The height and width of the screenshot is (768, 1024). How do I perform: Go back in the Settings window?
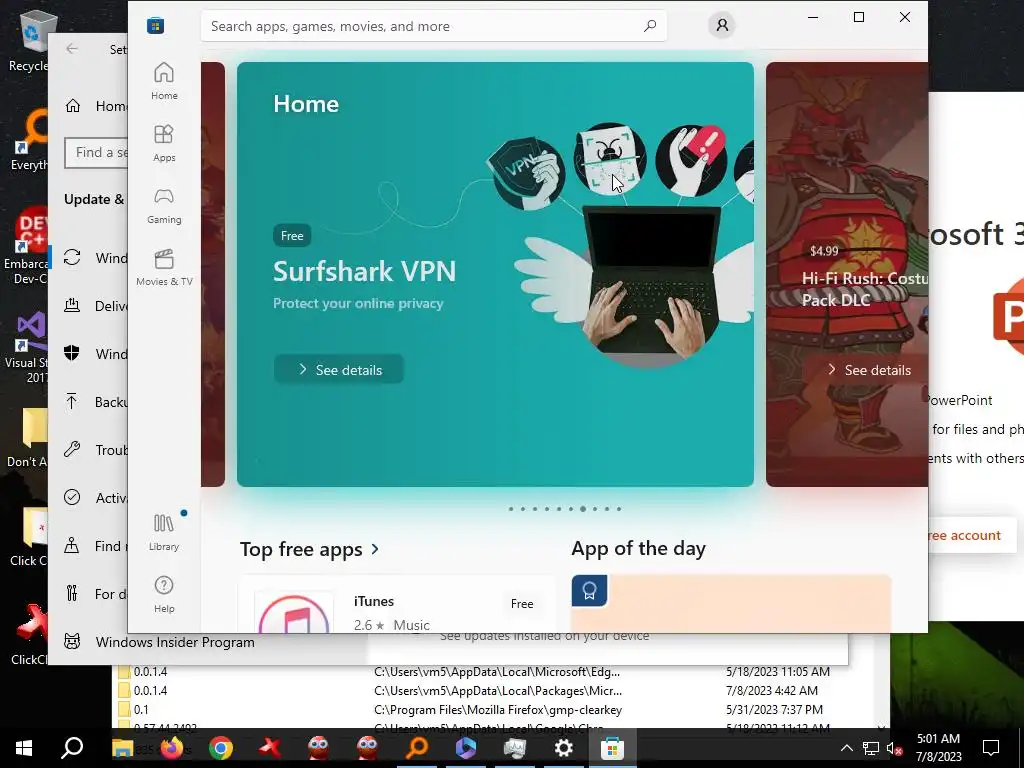click(72, 49)
